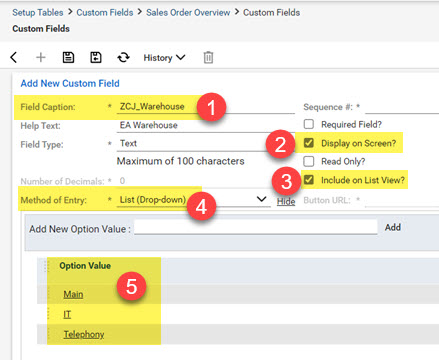The height and width of the screenshot is (360, 439).
Task: Open the History dropdown
Action: (164, 58)
